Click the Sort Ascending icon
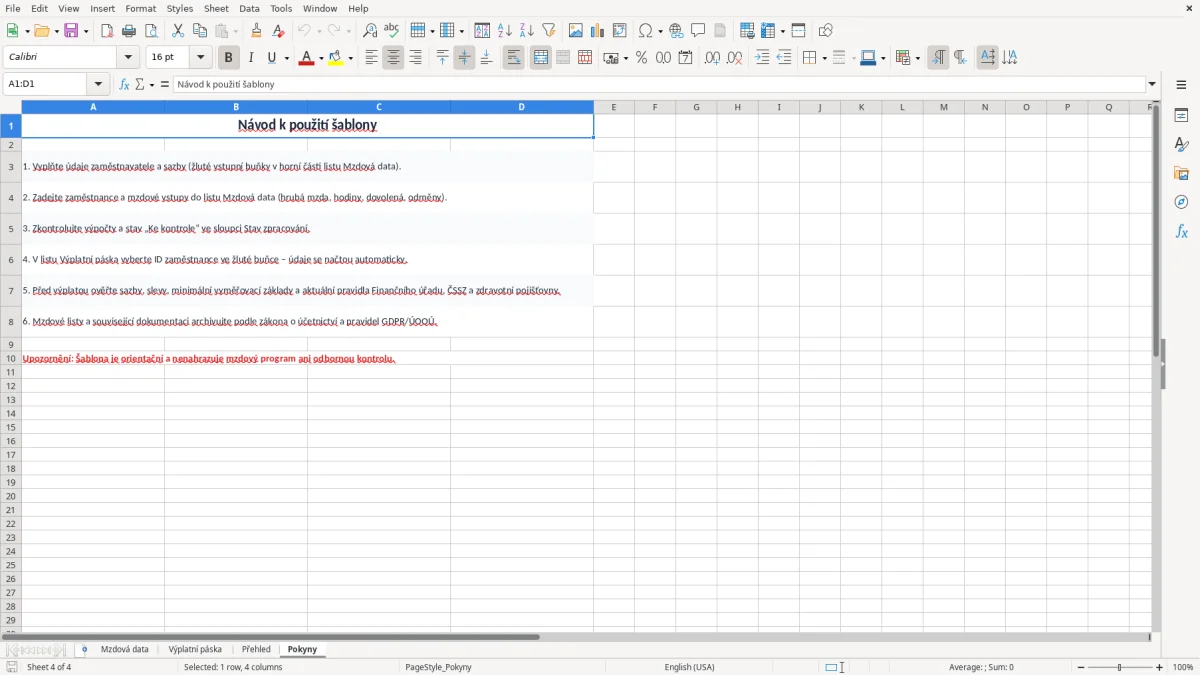 pyautogui.click(x=505, y=31)
